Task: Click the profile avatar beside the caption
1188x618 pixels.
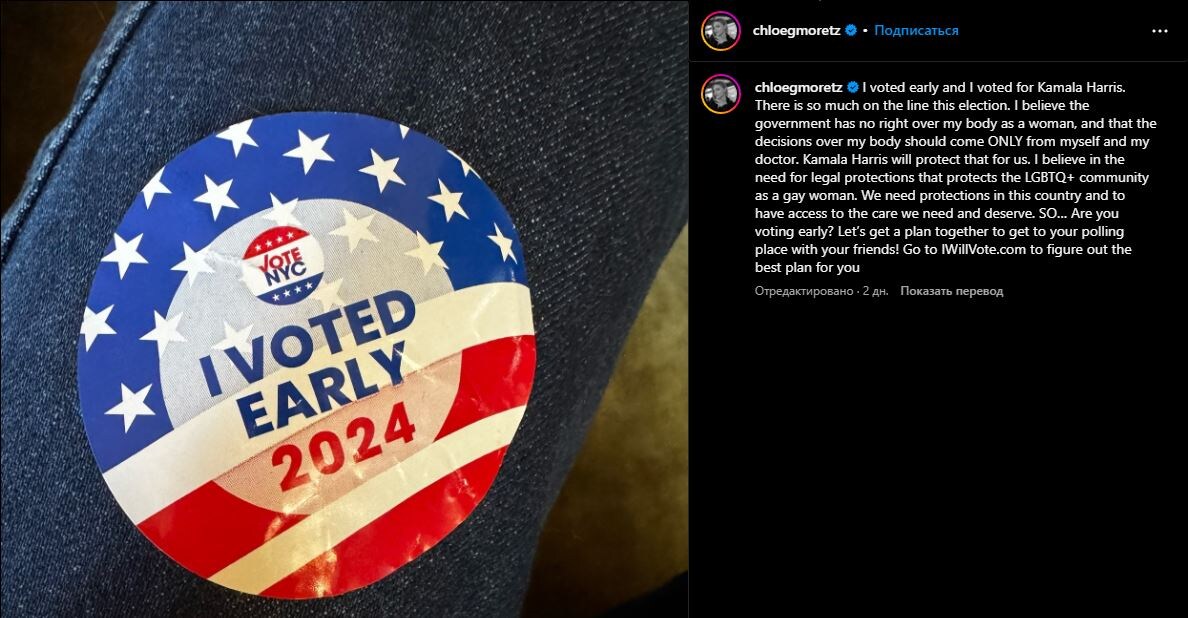Action: click(721, 94)
